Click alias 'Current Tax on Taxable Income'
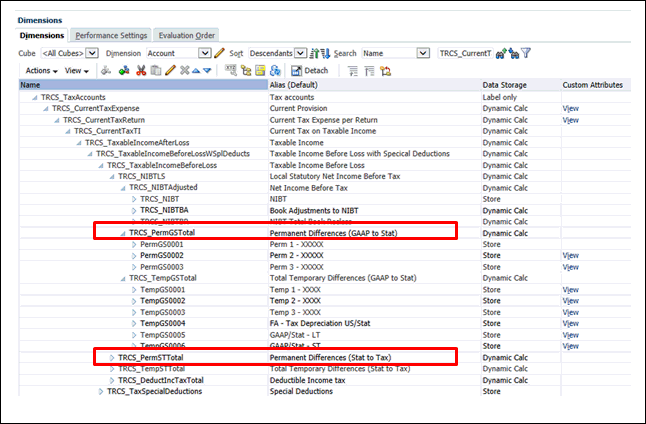This screenshot has height=424, width=646. [x=323, y=131]
